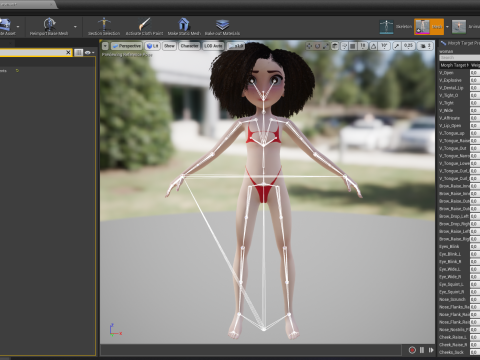Image resolution: width=480 pixels, height=360 pixels.
Task: Open the eye view options dropdown
Action: click(x=90, y=52)
